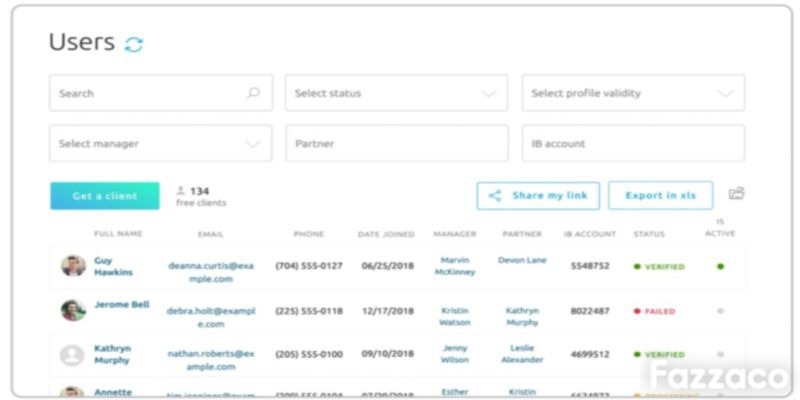Click the Export in xls button

pos(661,195)
